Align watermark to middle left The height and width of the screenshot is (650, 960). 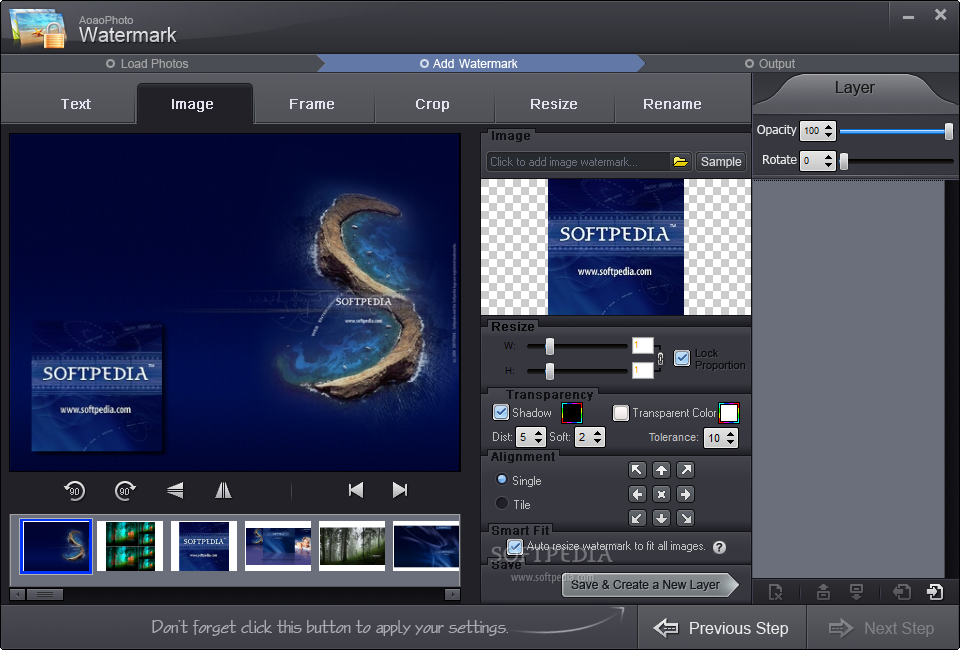coord(637,494)
